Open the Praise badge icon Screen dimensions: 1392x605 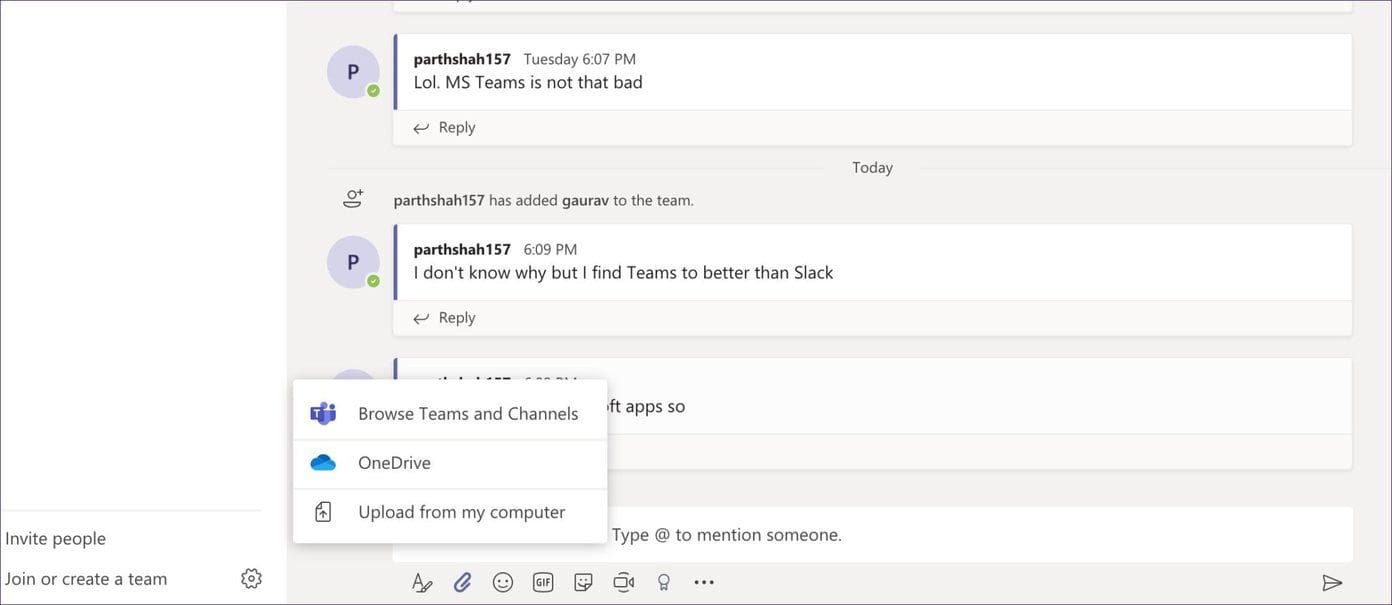coord(663,582)
